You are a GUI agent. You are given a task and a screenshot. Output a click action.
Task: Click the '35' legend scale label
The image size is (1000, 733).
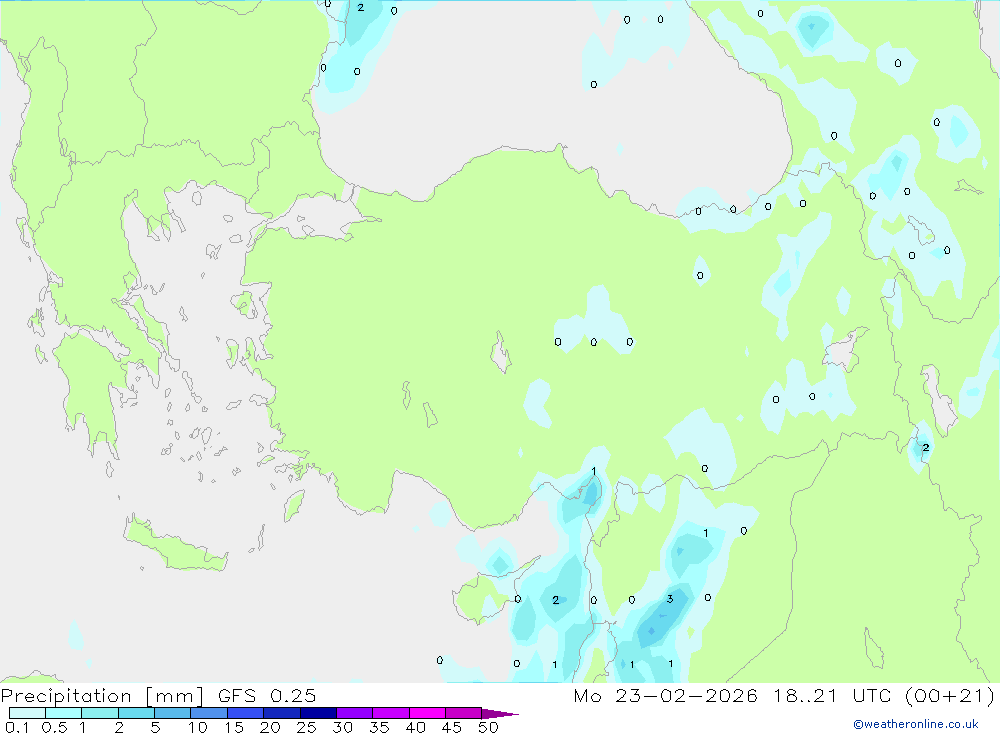coord(379,727)
